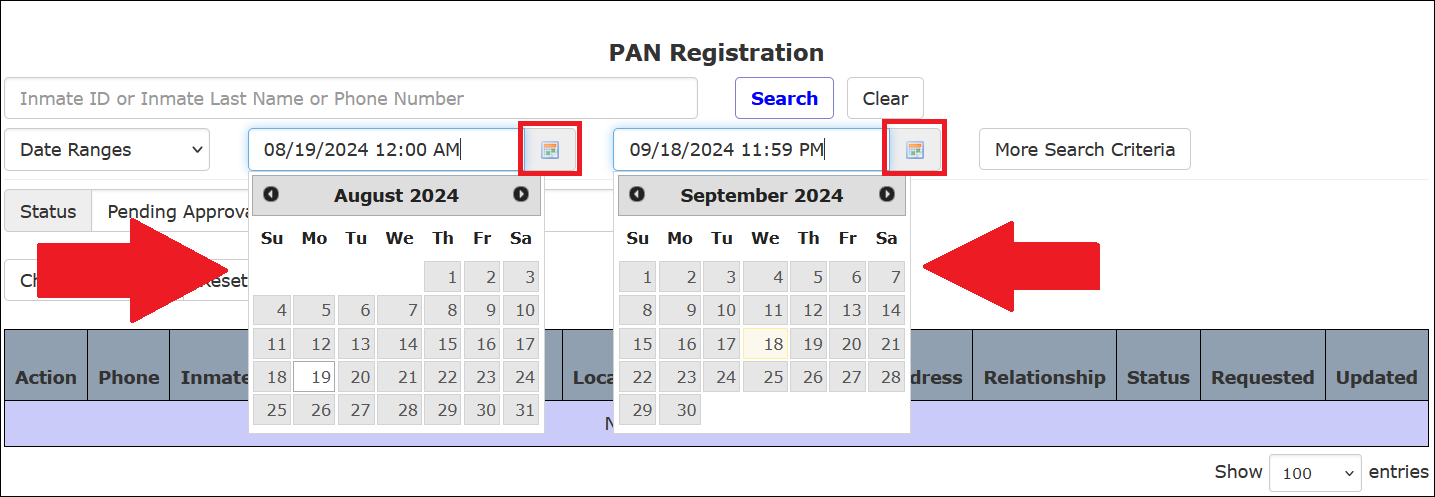Go to next month in September calendar

[887, 195]
